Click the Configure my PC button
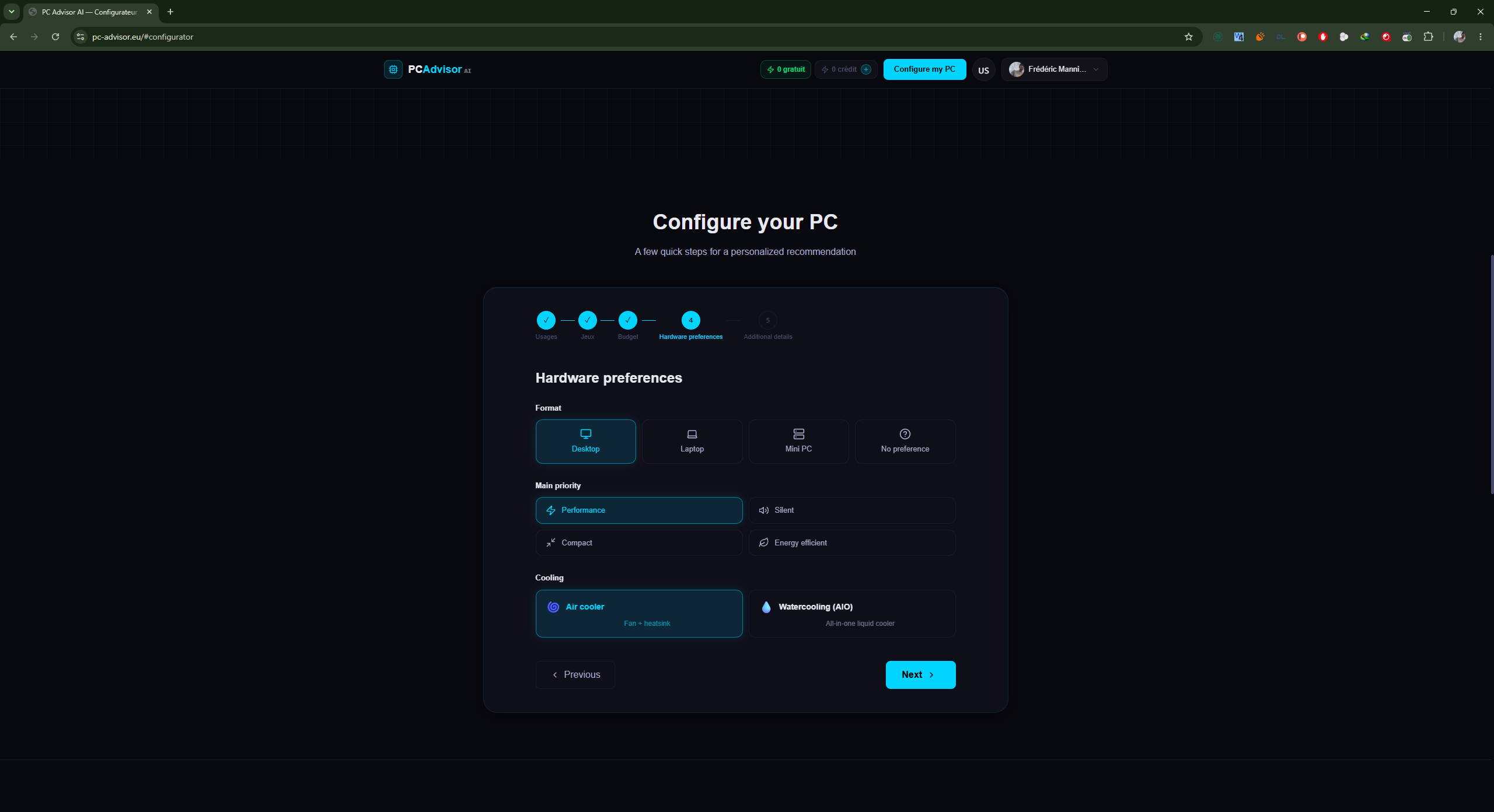The image size is (1494, 812). (924, 69)
